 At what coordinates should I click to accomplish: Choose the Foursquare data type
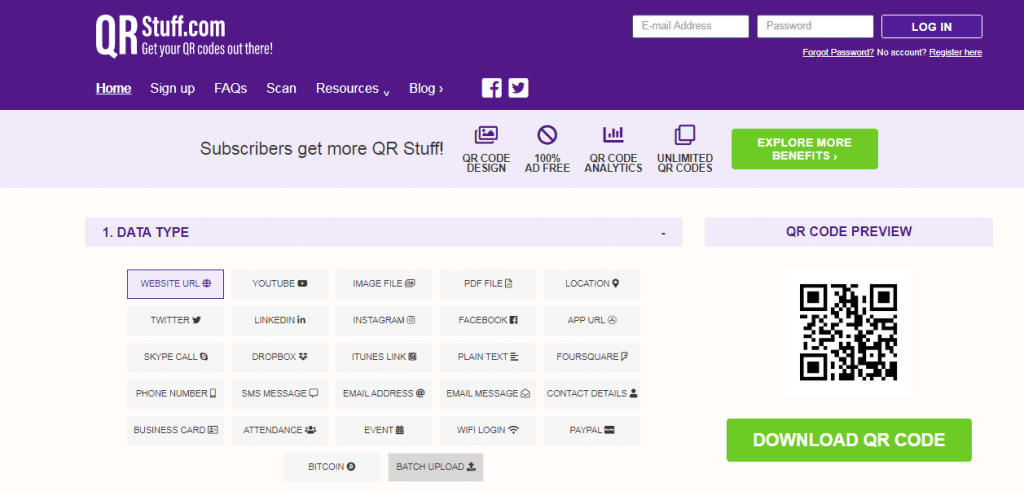click(592, 357)
